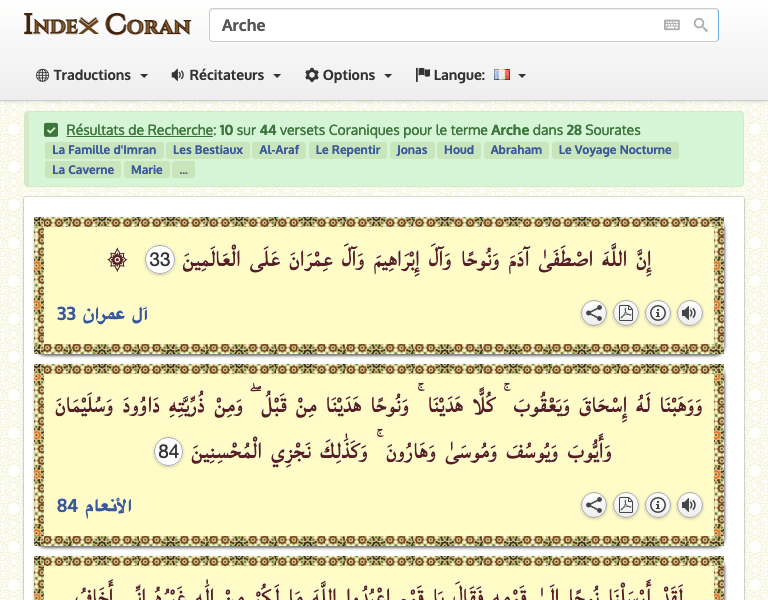Open the Traductions dropdown
768x600 pixels.
[92, 75]
